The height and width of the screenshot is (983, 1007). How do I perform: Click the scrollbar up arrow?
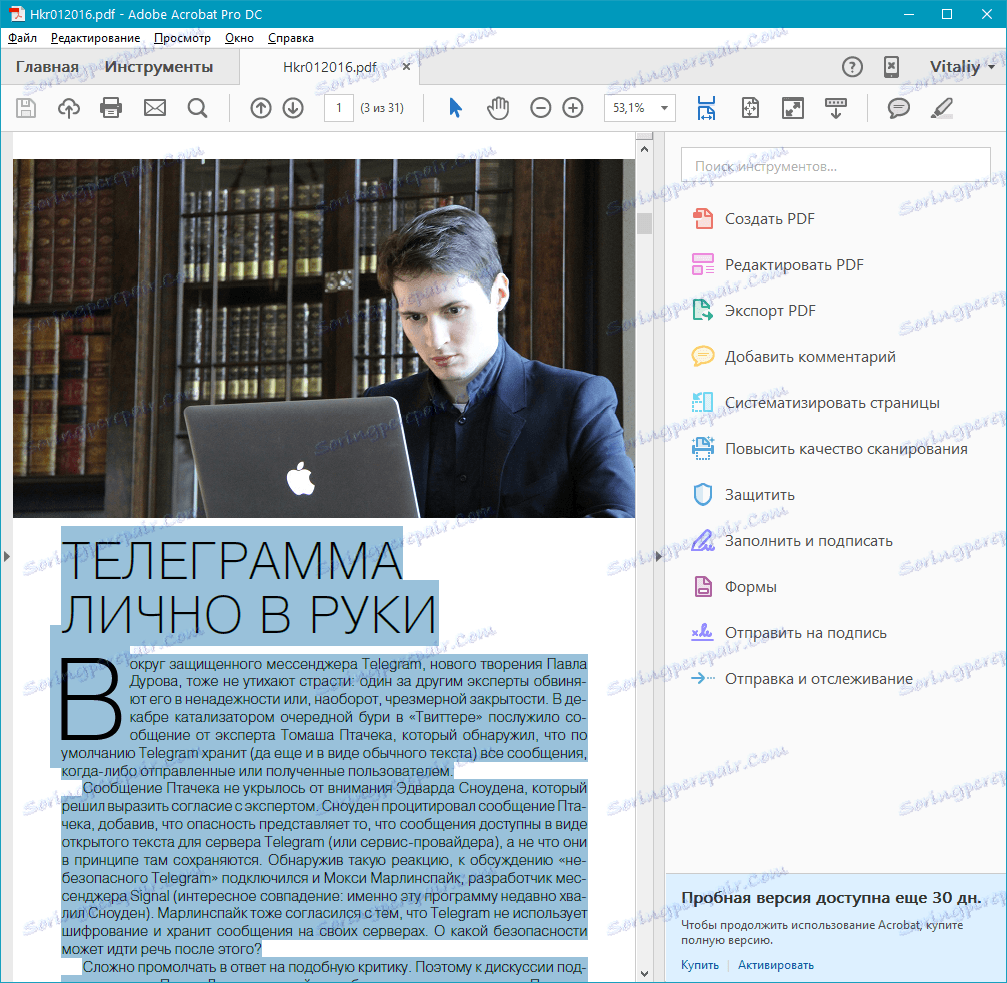tap(644, 149)
